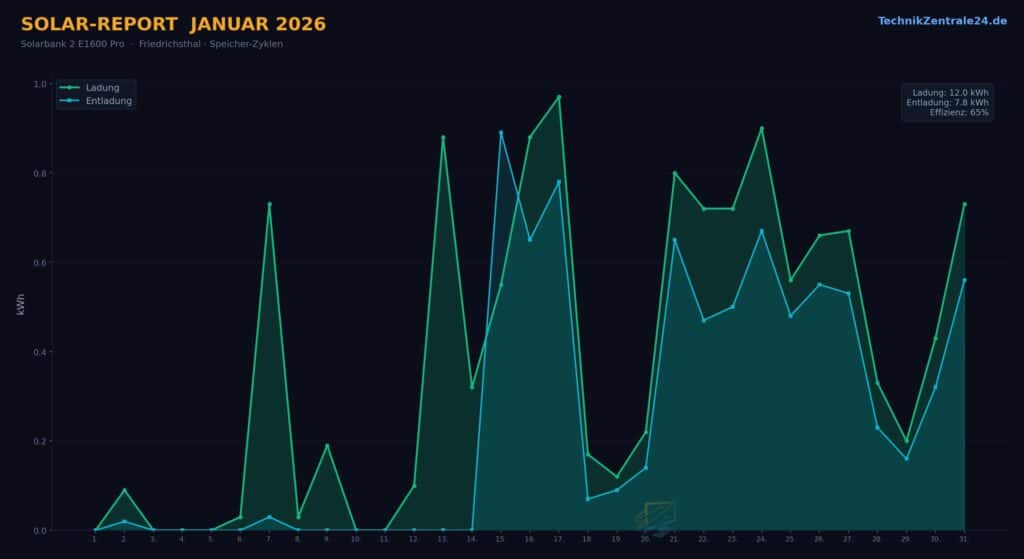The image size is (1024, 559).
Task: Toggle the Ladung series legend label
Action: pyautogui.click(x=102, y=88)
